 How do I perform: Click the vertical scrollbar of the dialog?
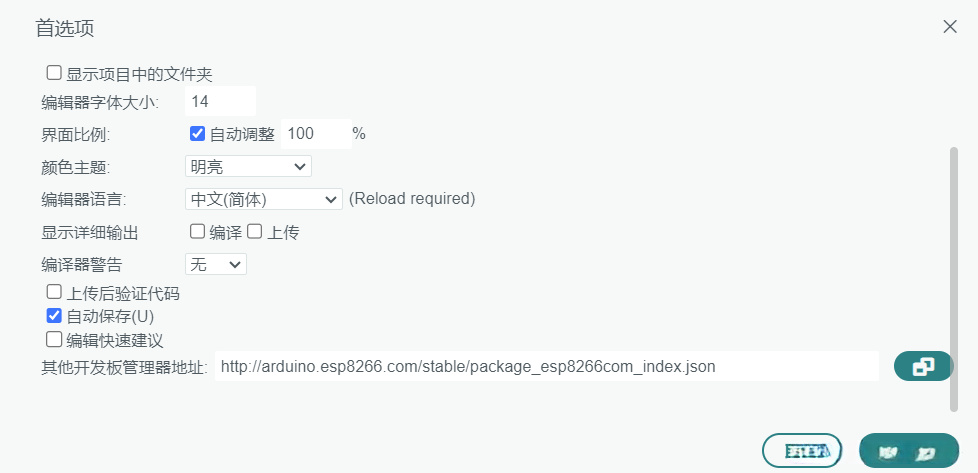coord(953,278)
